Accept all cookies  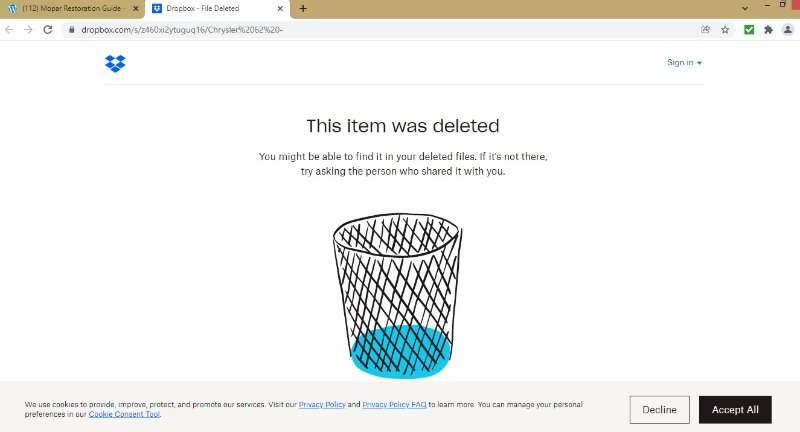coord(735,410)
